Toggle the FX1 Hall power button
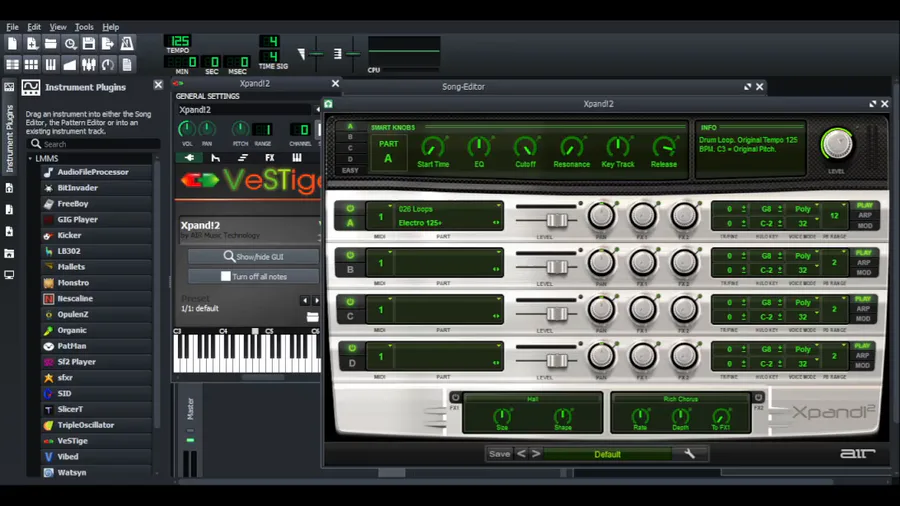The image size is (900, 506). 455,397
